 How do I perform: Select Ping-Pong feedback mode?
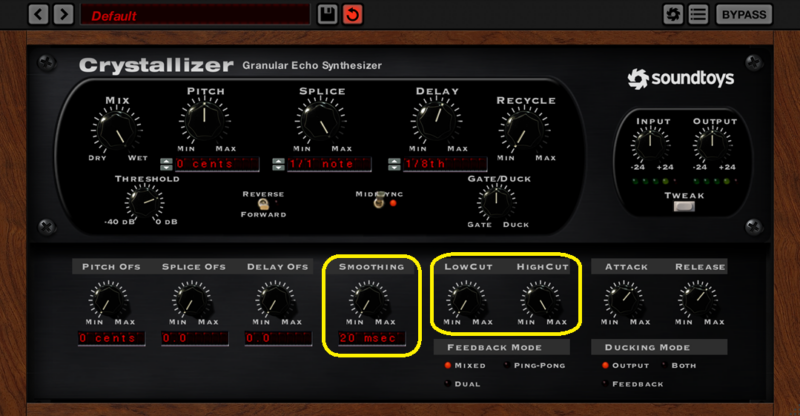534,365
